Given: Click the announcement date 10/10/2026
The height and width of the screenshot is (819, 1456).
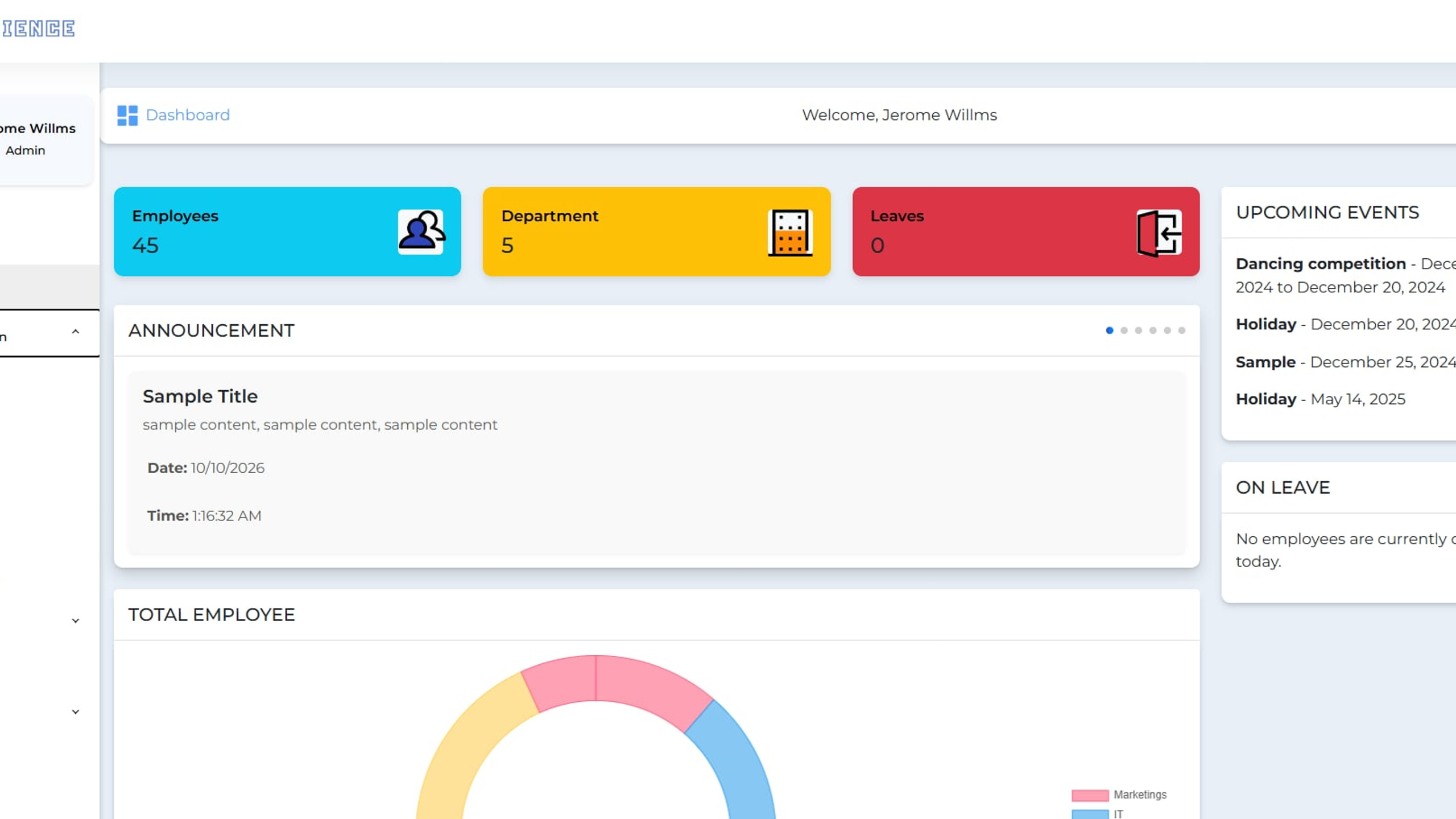Looking at the screenshot, I should pyautogui.click(x=227, y=468).
